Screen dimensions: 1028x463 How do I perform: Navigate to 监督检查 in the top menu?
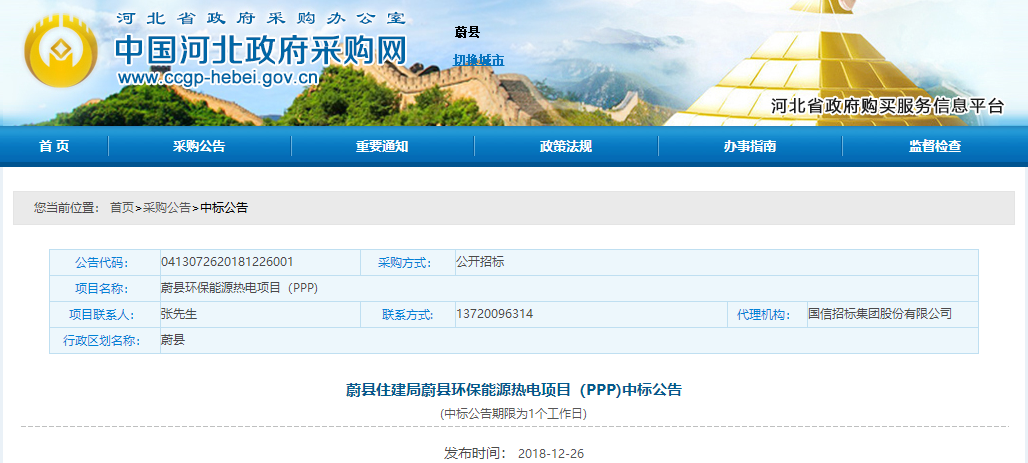[x=935, y=146]
